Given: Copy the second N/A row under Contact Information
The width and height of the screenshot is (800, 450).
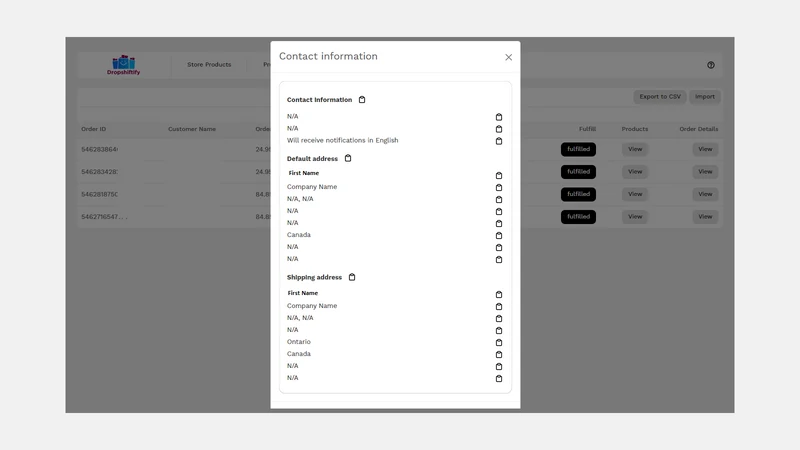Looking at the screenshot, I should [499, 129].
